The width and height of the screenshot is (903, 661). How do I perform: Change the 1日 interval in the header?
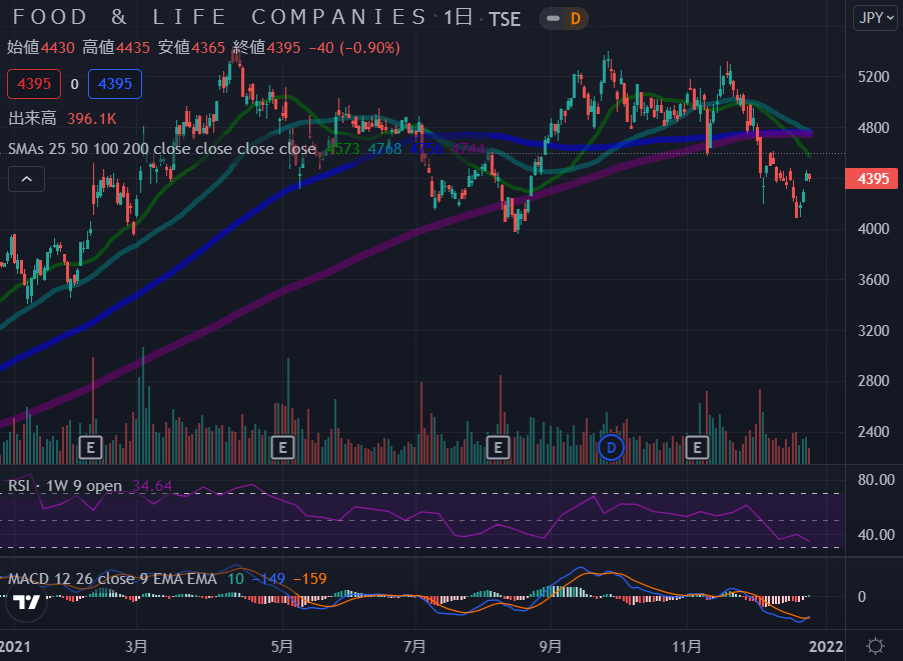[458, 18]
